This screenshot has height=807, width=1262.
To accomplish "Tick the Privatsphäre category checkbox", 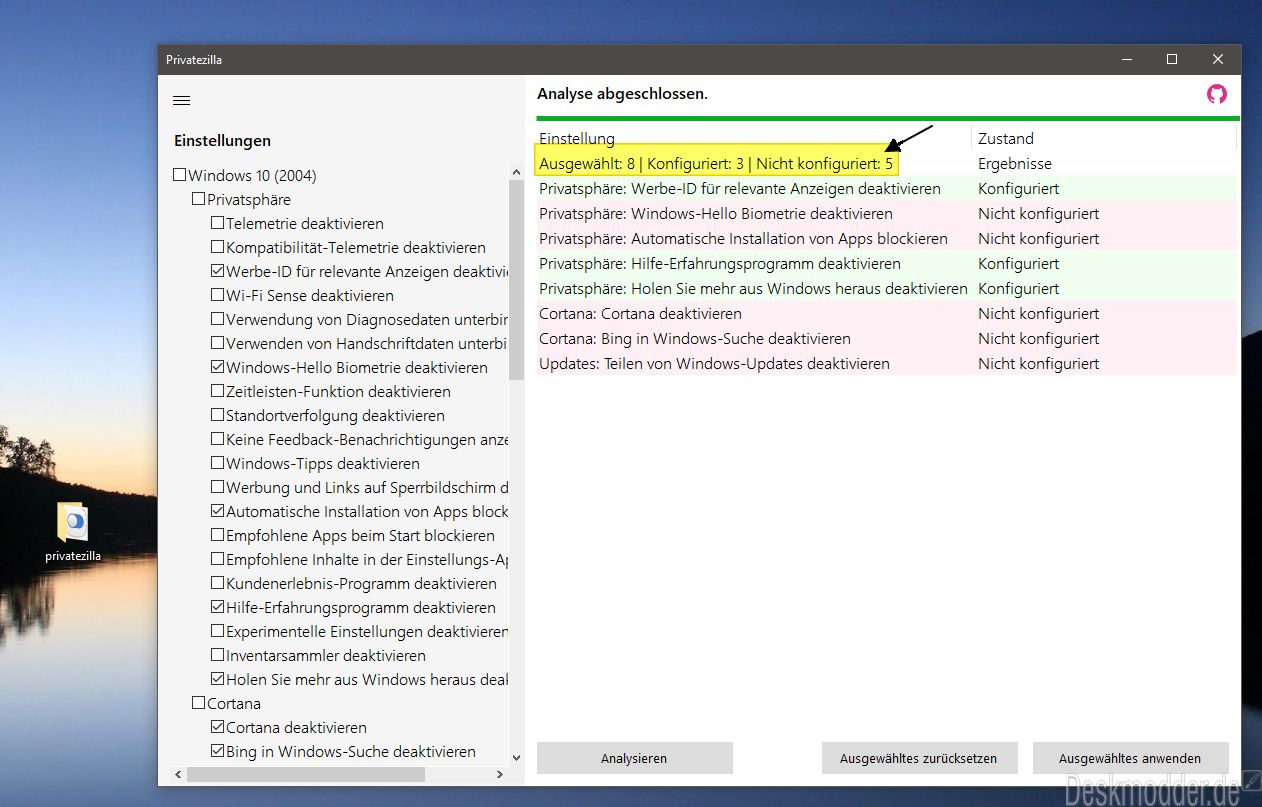I will point(199,199).
